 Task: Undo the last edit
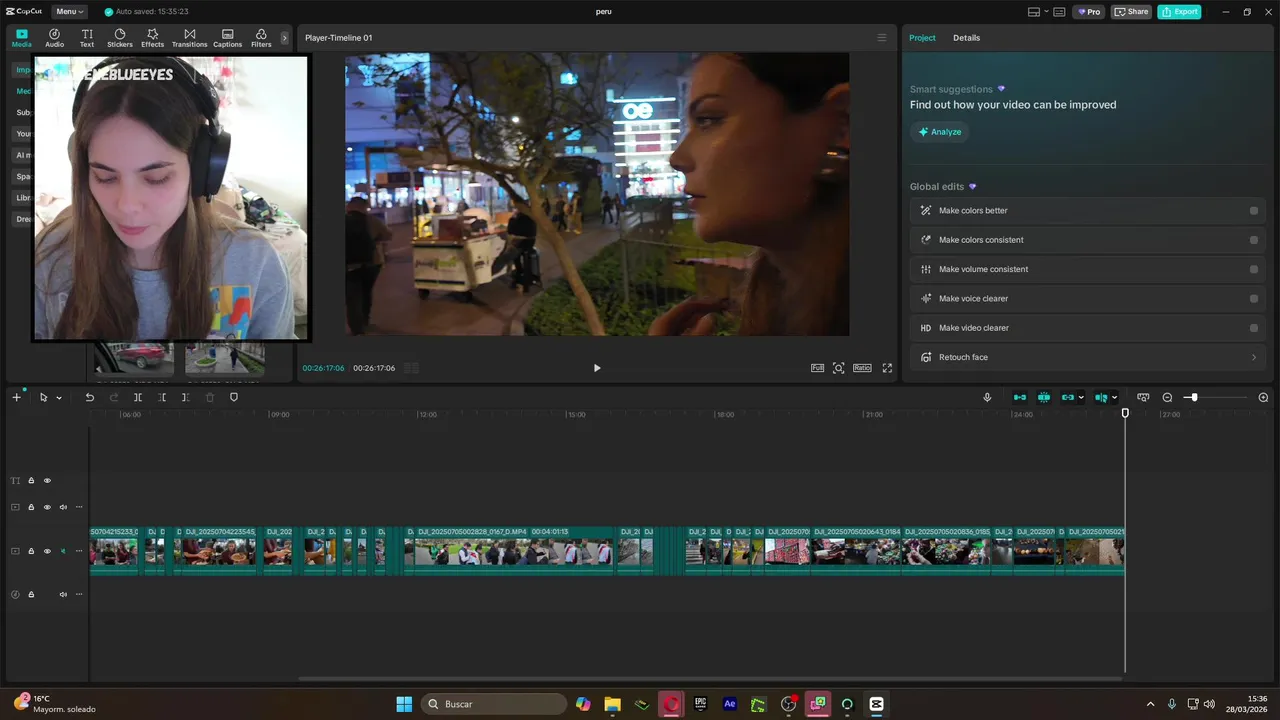89,397
